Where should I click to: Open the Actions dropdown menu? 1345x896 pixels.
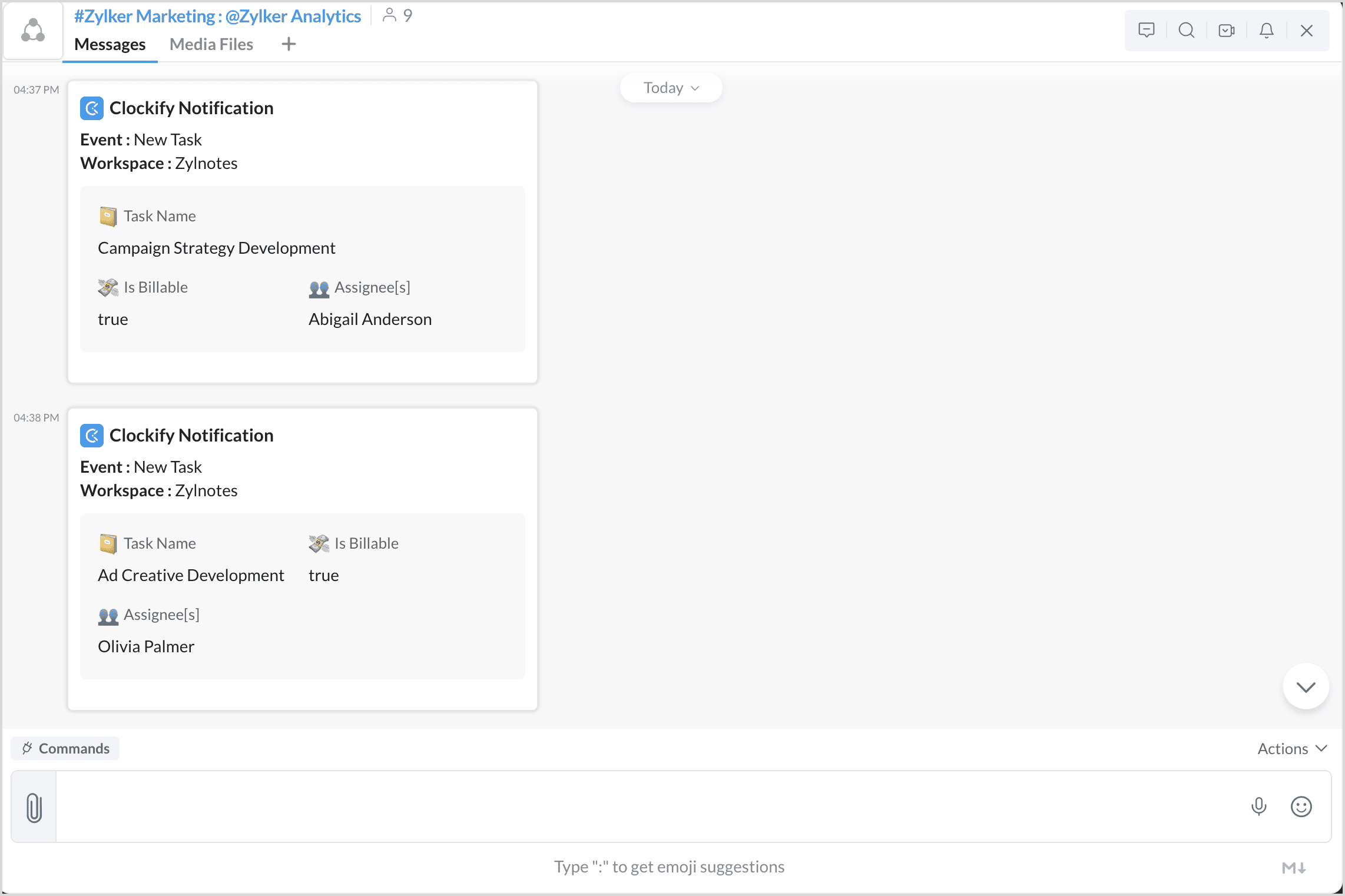click(x=1291, y=748)
